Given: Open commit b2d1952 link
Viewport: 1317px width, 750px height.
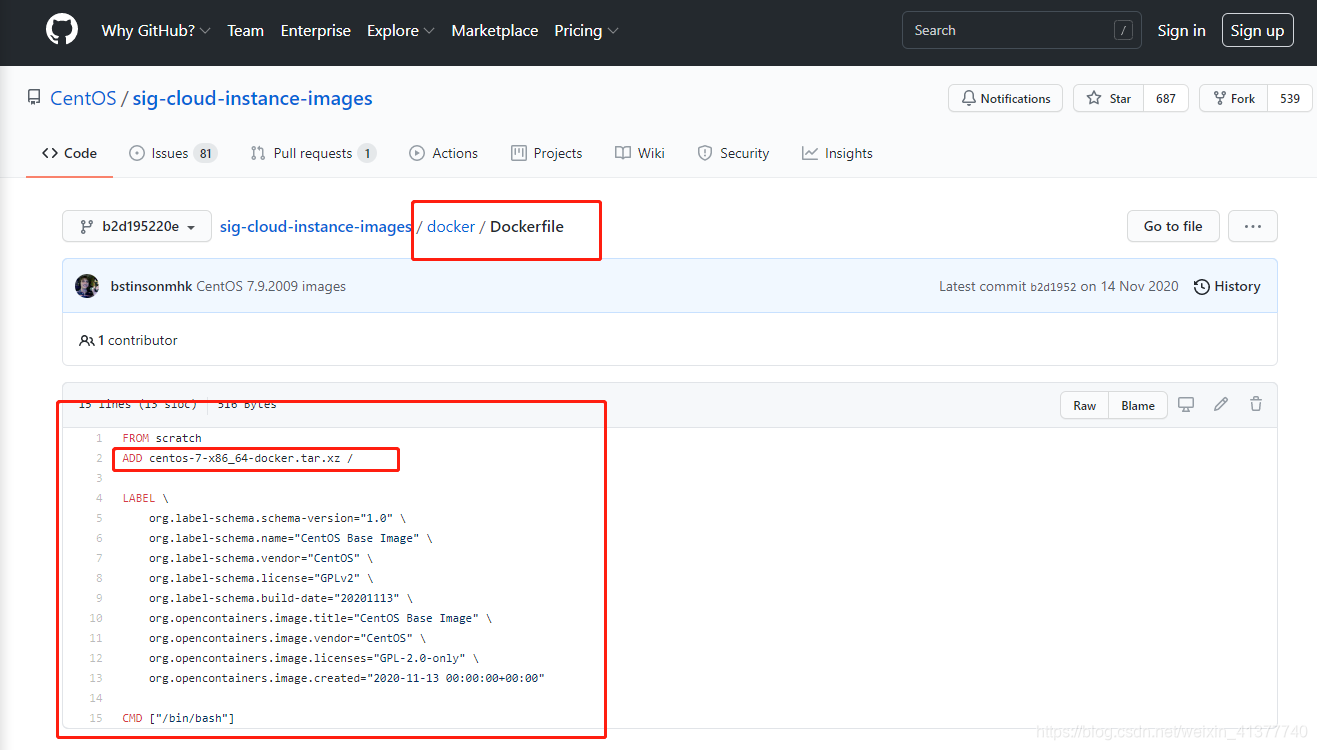Looking at the screenshot, I should pos(1053,287).
